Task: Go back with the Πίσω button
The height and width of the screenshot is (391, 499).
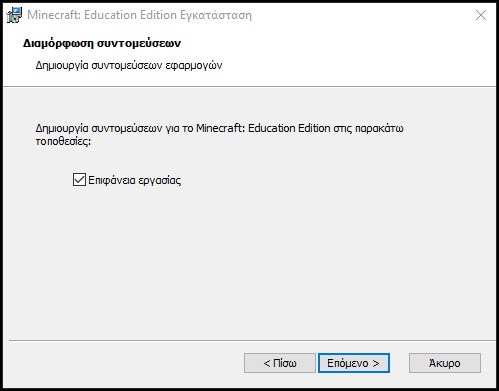Action: (280, 363)
